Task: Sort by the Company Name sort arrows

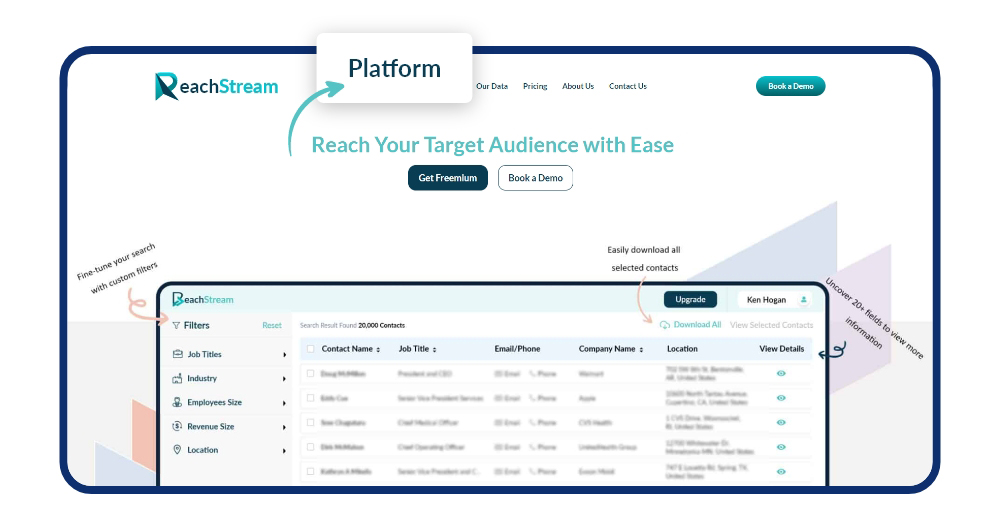Action: tap(641, 349)
